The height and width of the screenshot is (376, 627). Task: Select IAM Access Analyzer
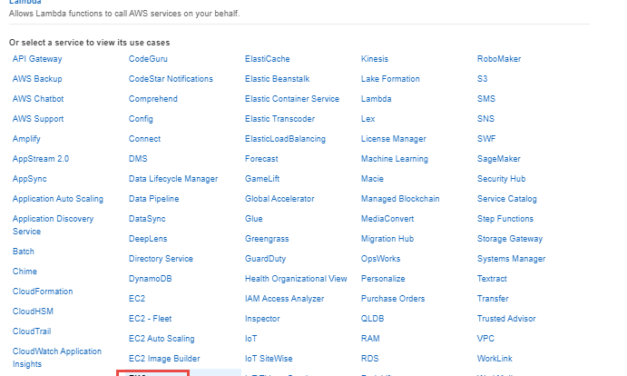(x=285, y=299)
